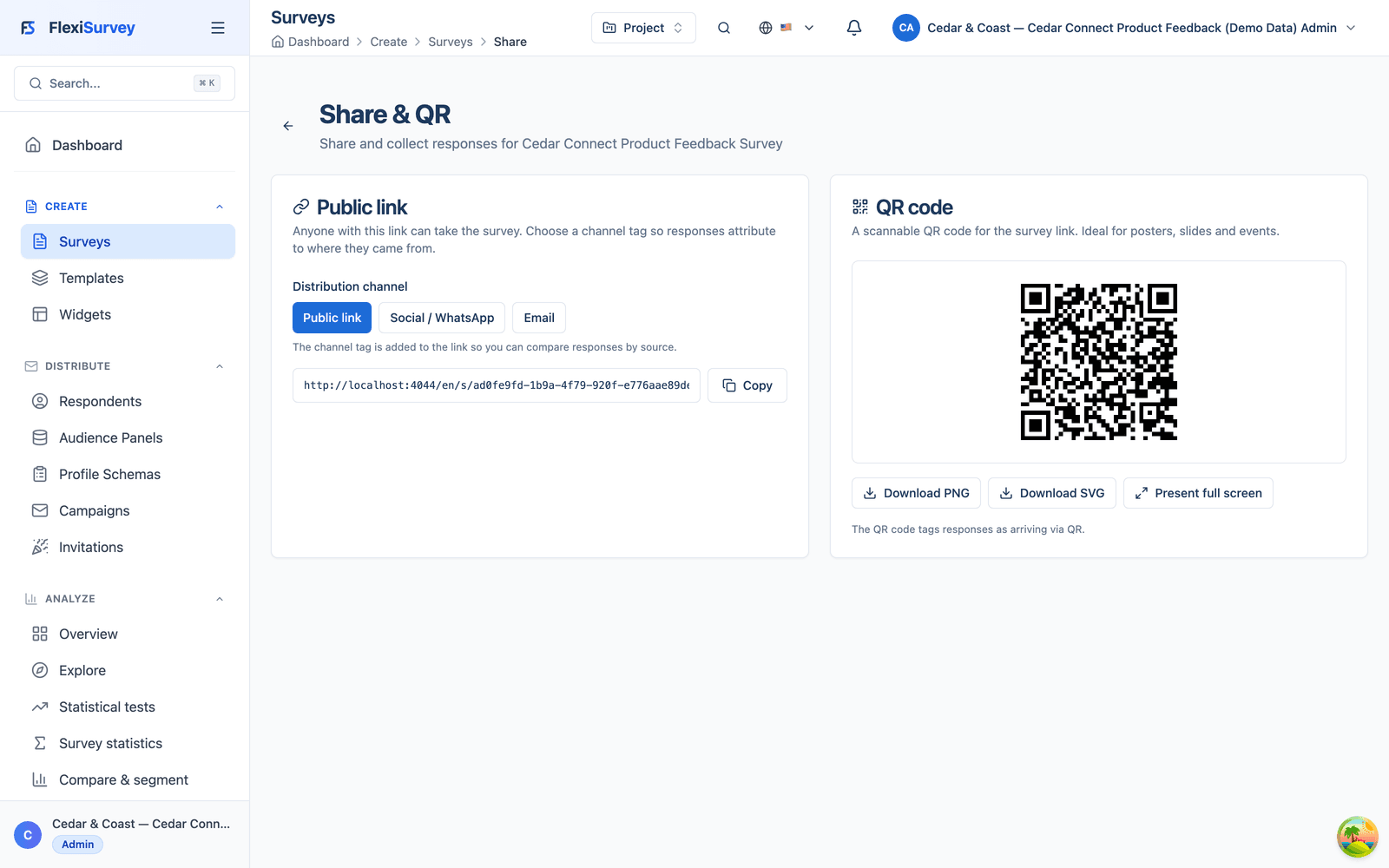
Task: Select the Email distribution channel
Action: (539, 318)
